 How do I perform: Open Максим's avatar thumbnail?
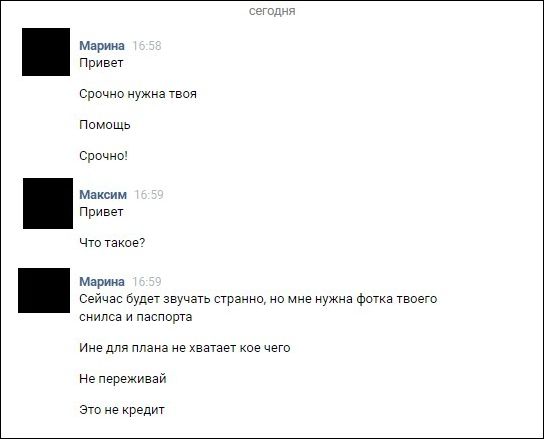(48, 203)
